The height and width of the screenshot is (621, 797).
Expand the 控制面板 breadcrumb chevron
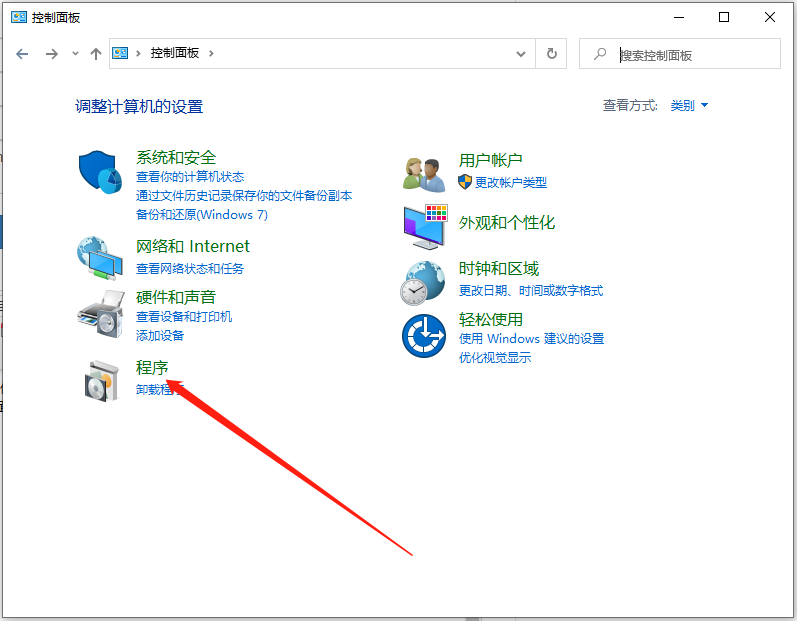[212, 54]
